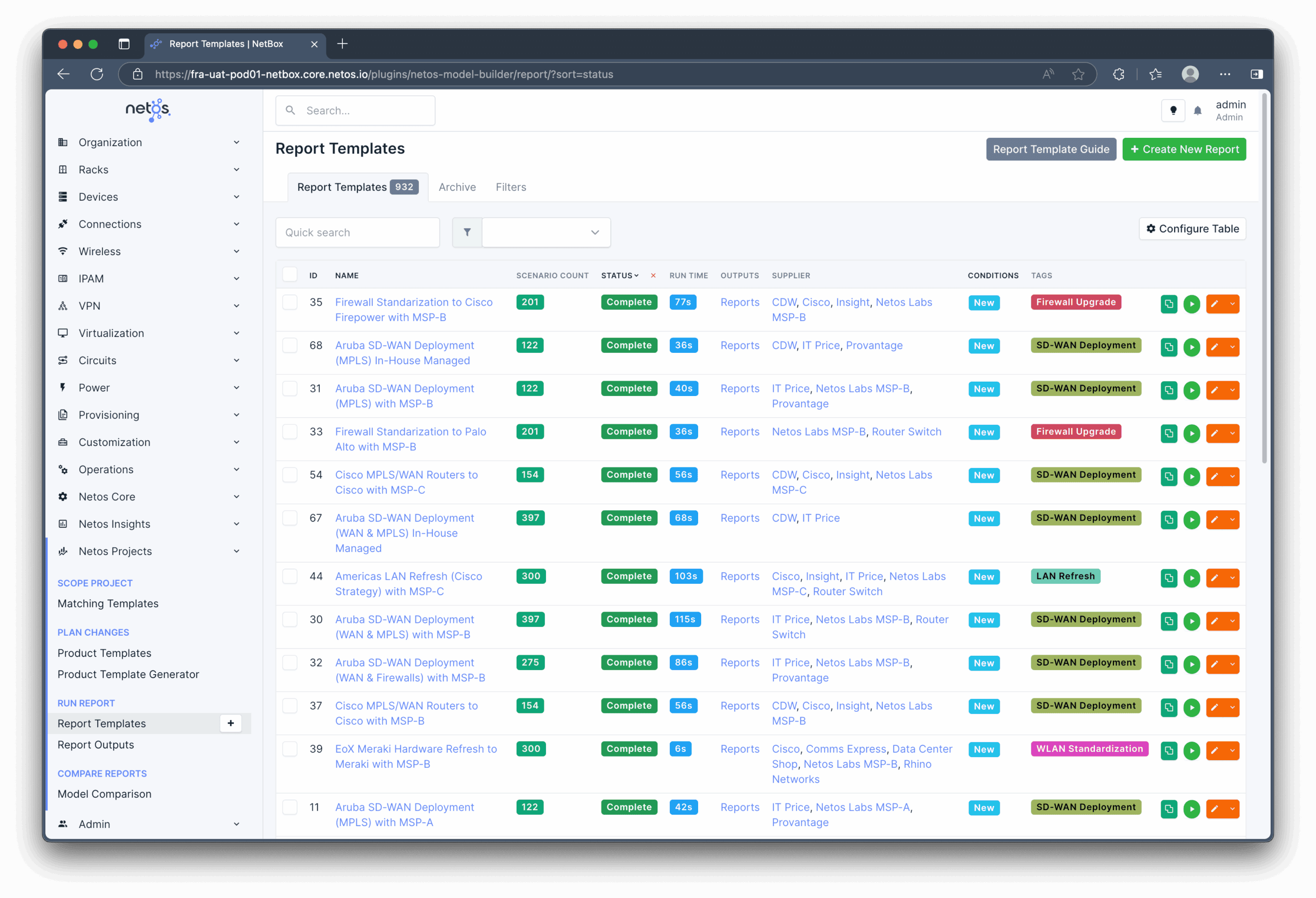Check the box for report ID 44
This screenshot has width=1316, height=898.
tap(290, 576)
